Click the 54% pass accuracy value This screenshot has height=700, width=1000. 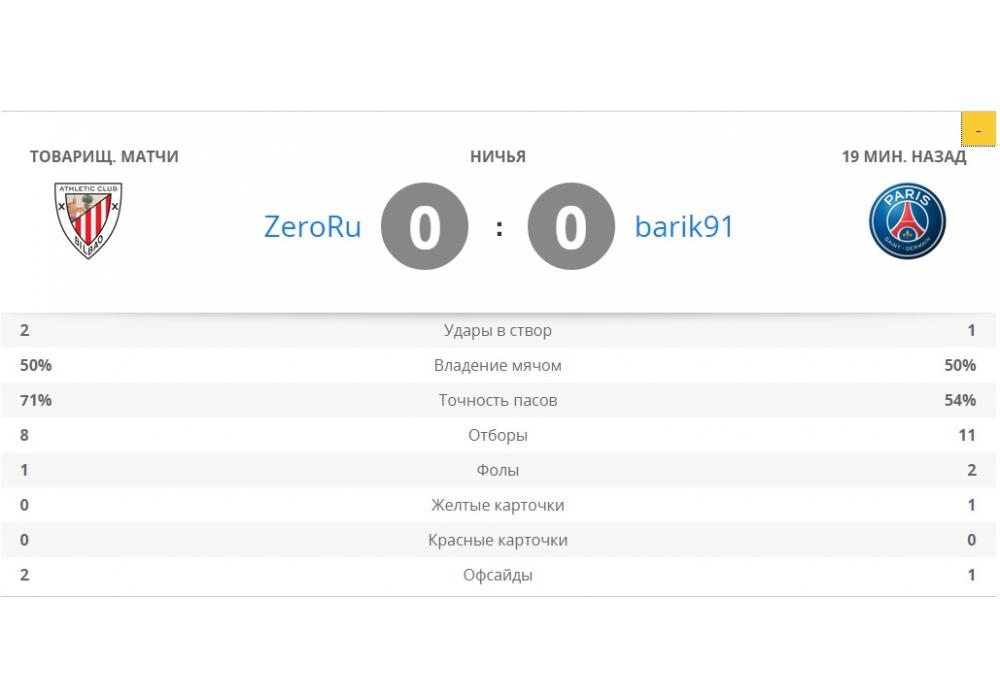[960, 400]
